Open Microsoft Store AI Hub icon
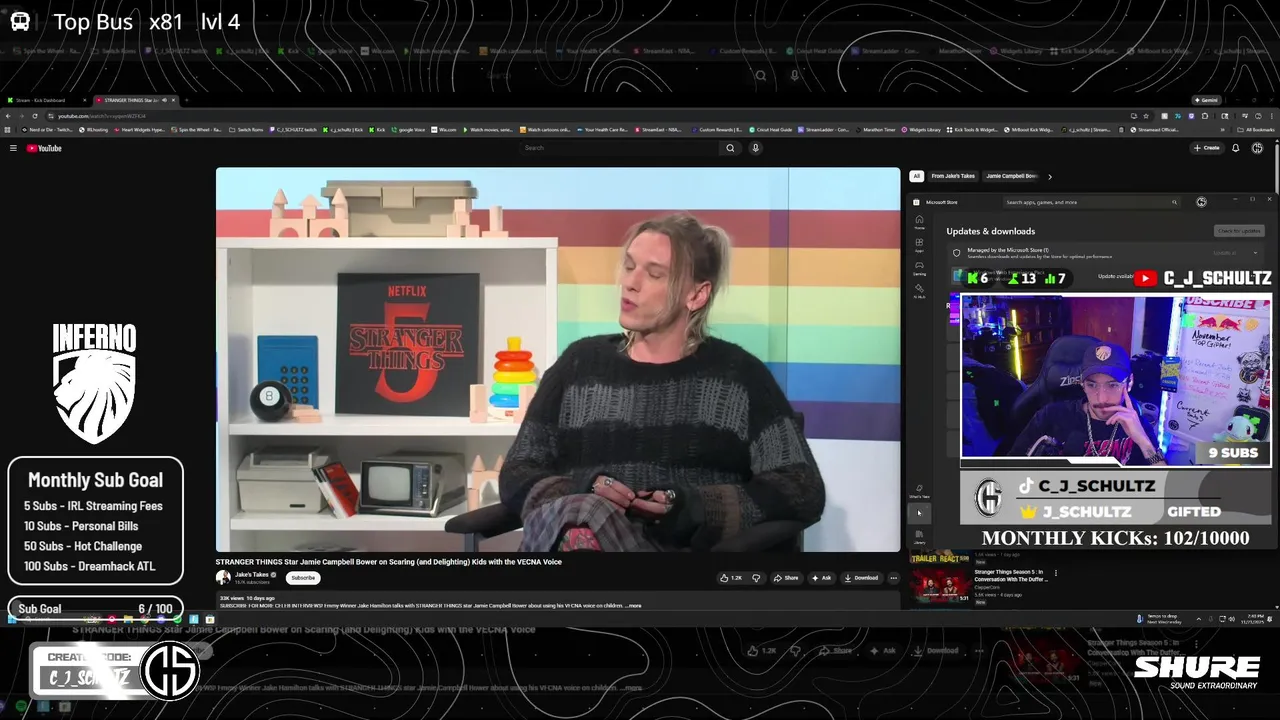This screenshot has height=720, width=1280. point(919,291)
